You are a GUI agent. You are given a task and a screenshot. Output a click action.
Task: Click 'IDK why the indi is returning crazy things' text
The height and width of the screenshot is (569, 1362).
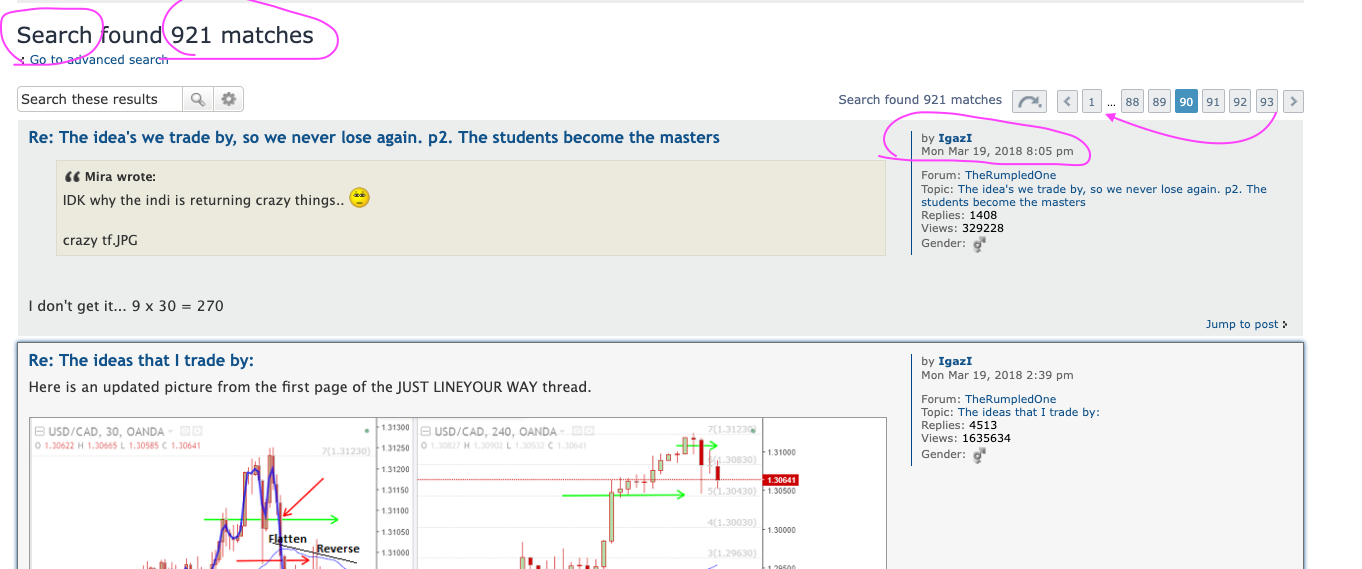(x=203, y=200)
